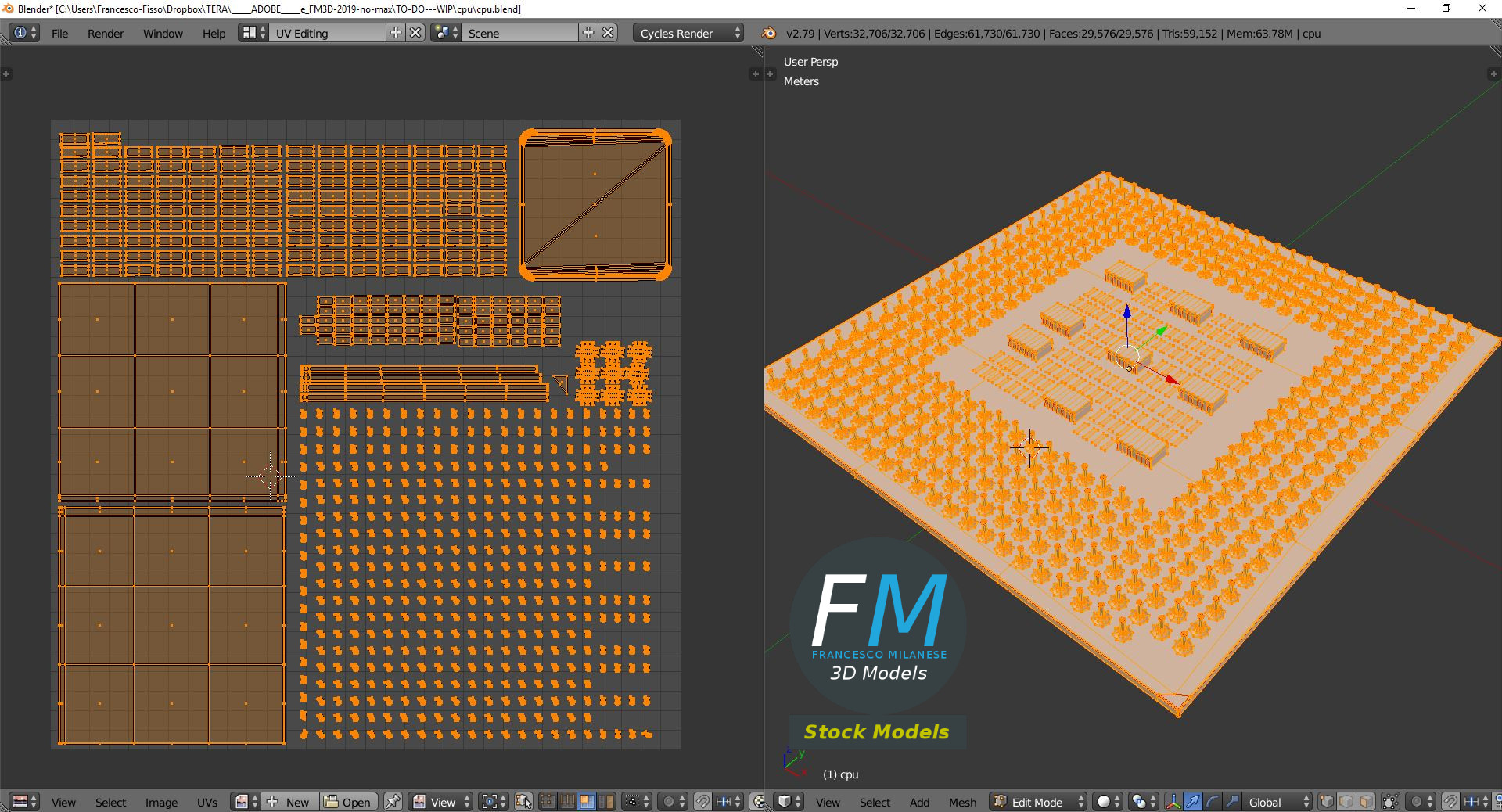Open Global transform orientation dropdown
The height and width of the screenshot is (812, 1502).
point(1277,802)
